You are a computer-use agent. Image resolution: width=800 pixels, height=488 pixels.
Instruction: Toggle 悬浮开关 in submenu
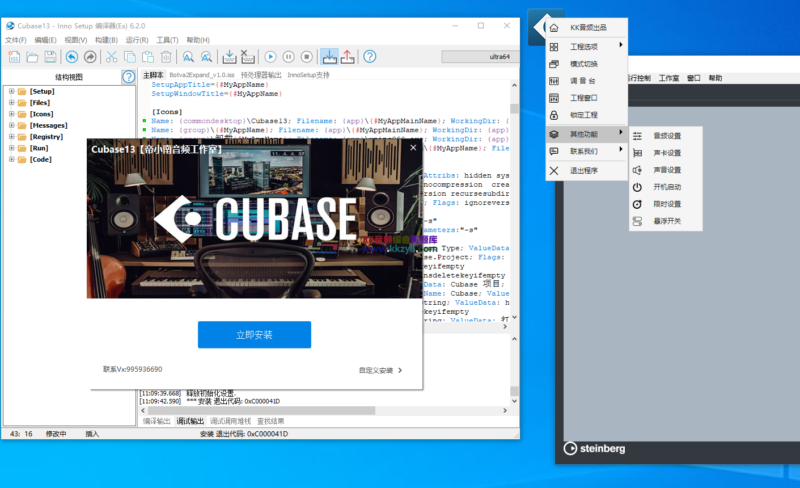pos(666,221)
